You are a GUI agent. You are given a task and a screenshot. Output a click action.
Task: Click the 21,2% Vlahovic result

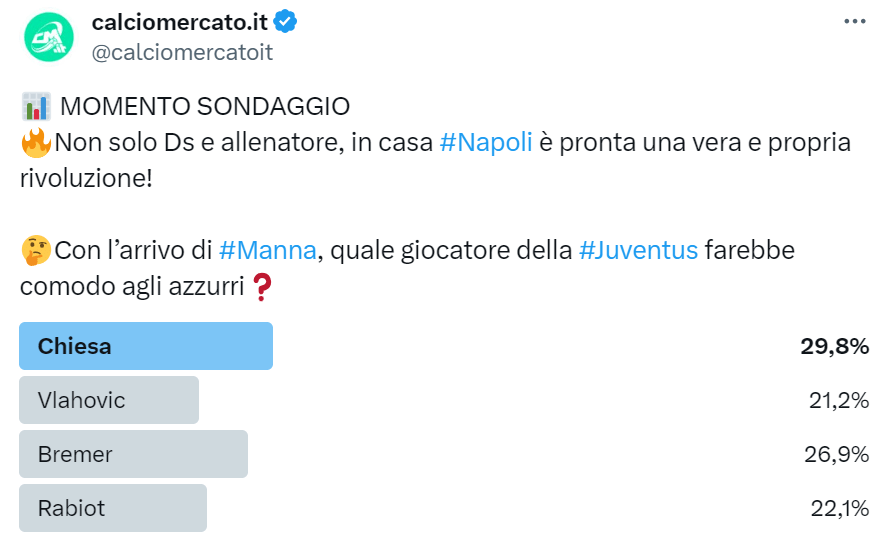click(838, 400)
